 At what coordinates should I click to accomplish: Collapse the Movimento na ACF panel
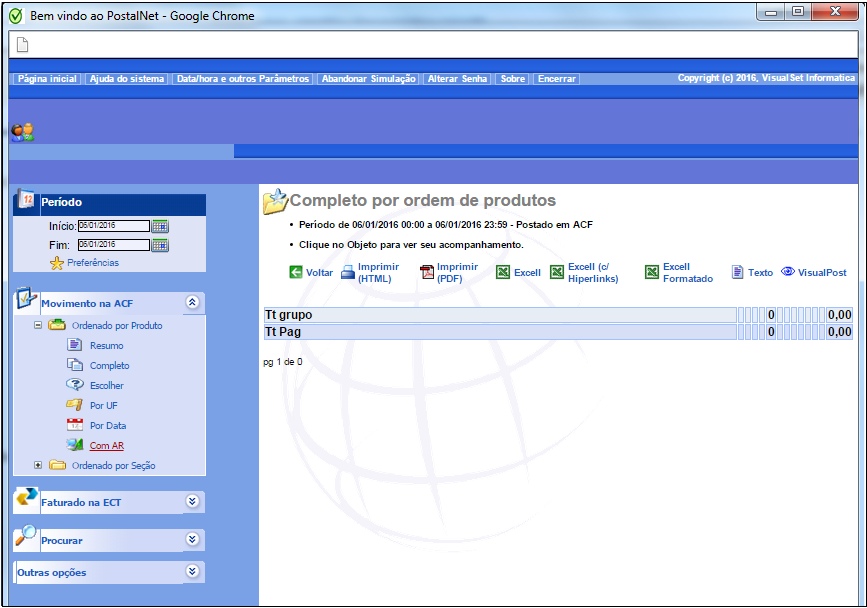[x=193, y=302]
